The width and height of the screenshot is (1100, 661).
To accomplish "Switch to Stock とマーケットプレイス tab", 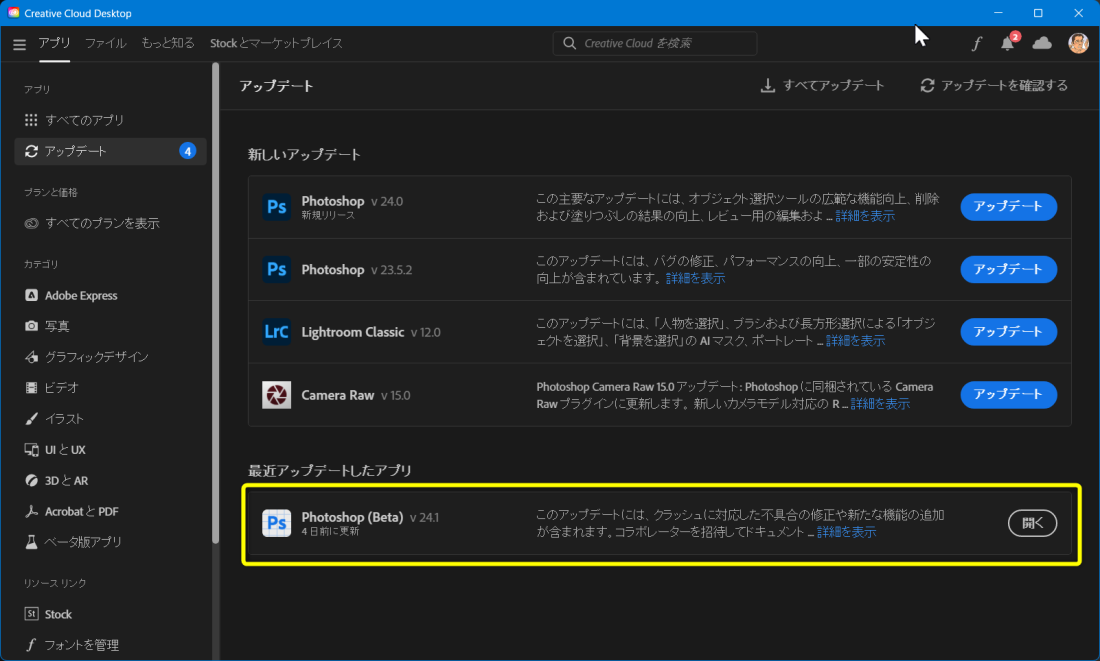I will pos(276,44).
